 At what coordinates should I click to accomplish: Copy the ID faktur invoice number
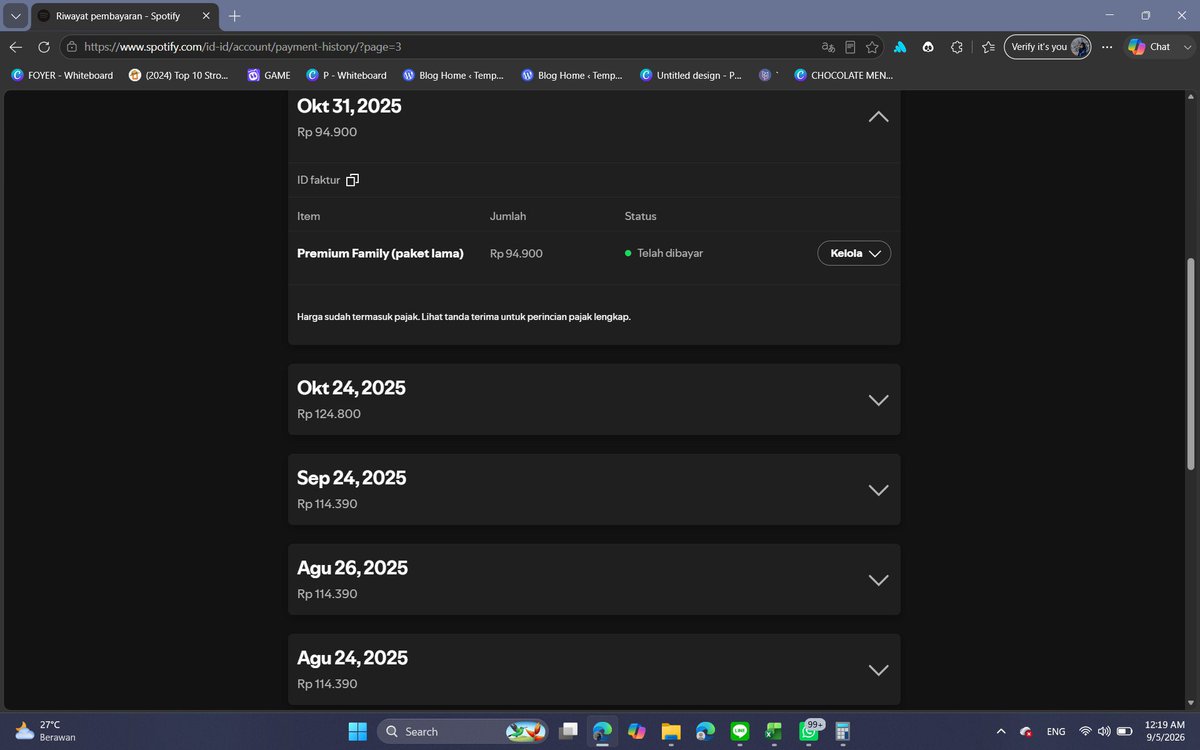(352, 180)
